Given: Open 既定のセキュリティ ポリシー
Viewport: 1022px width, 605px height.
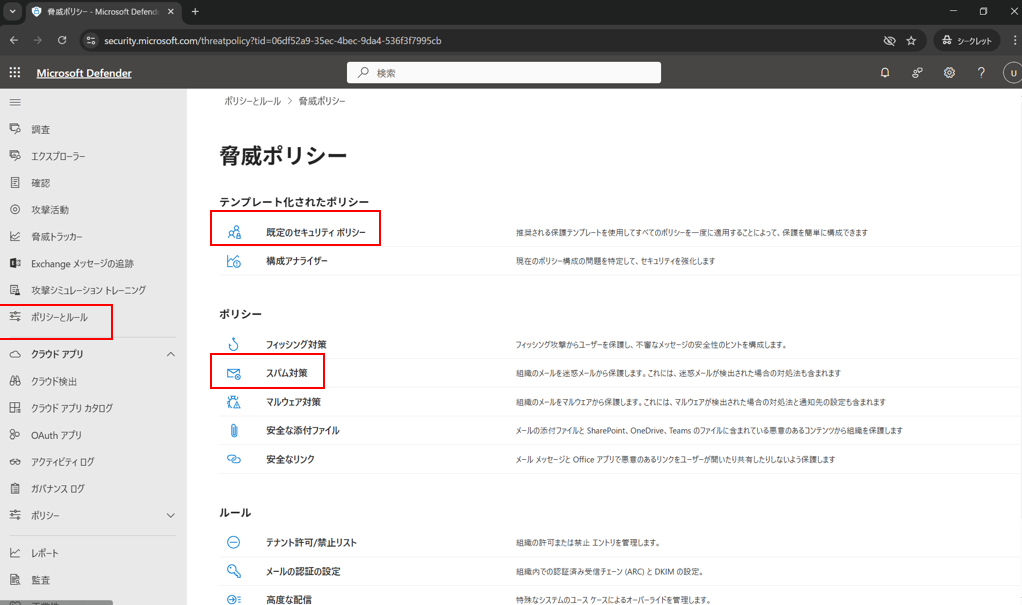Looking at the screenshot, I should [316, 232].
